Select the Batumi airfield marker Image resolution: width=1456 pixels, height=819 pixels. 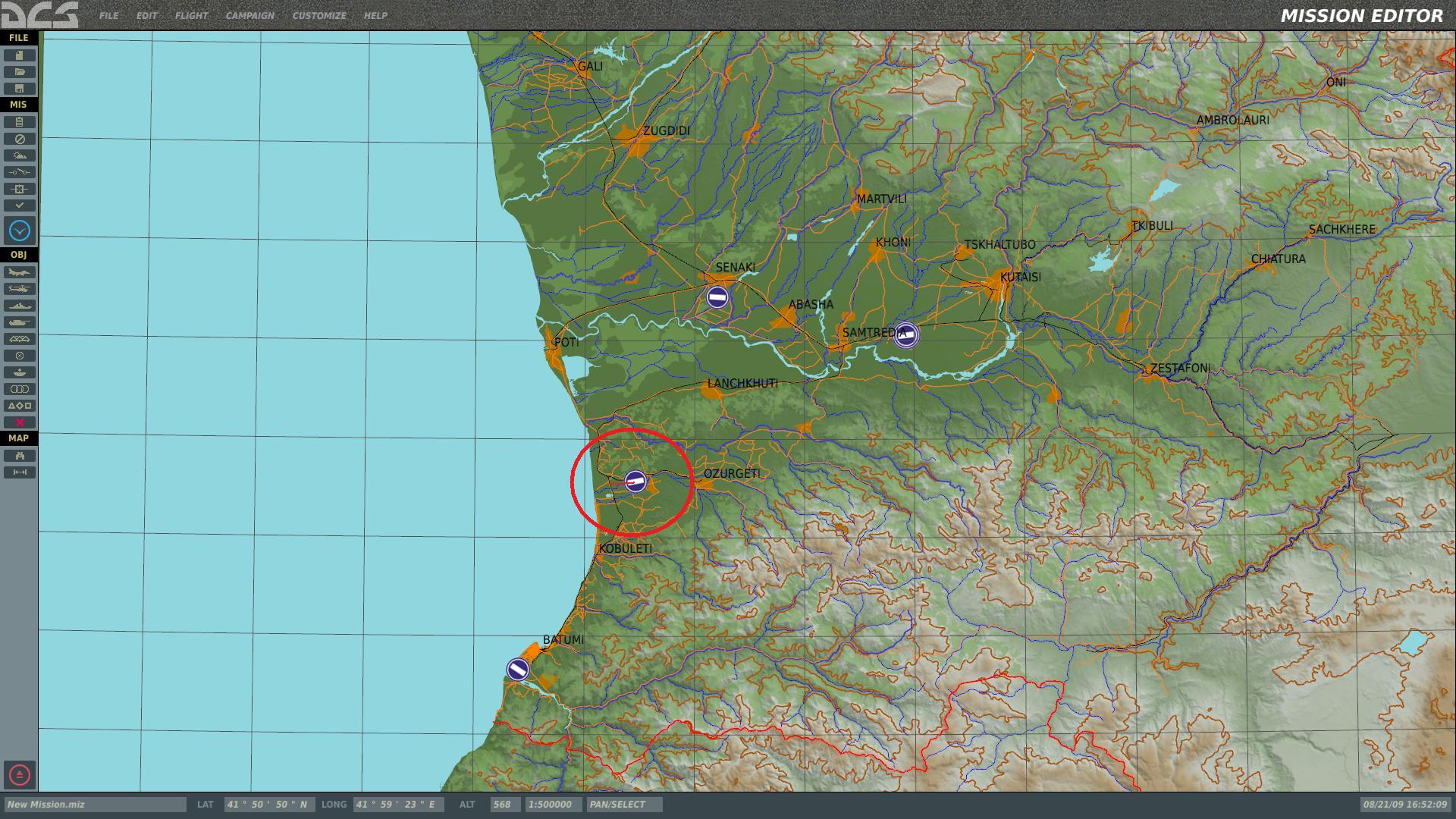[x=518, y=670]
